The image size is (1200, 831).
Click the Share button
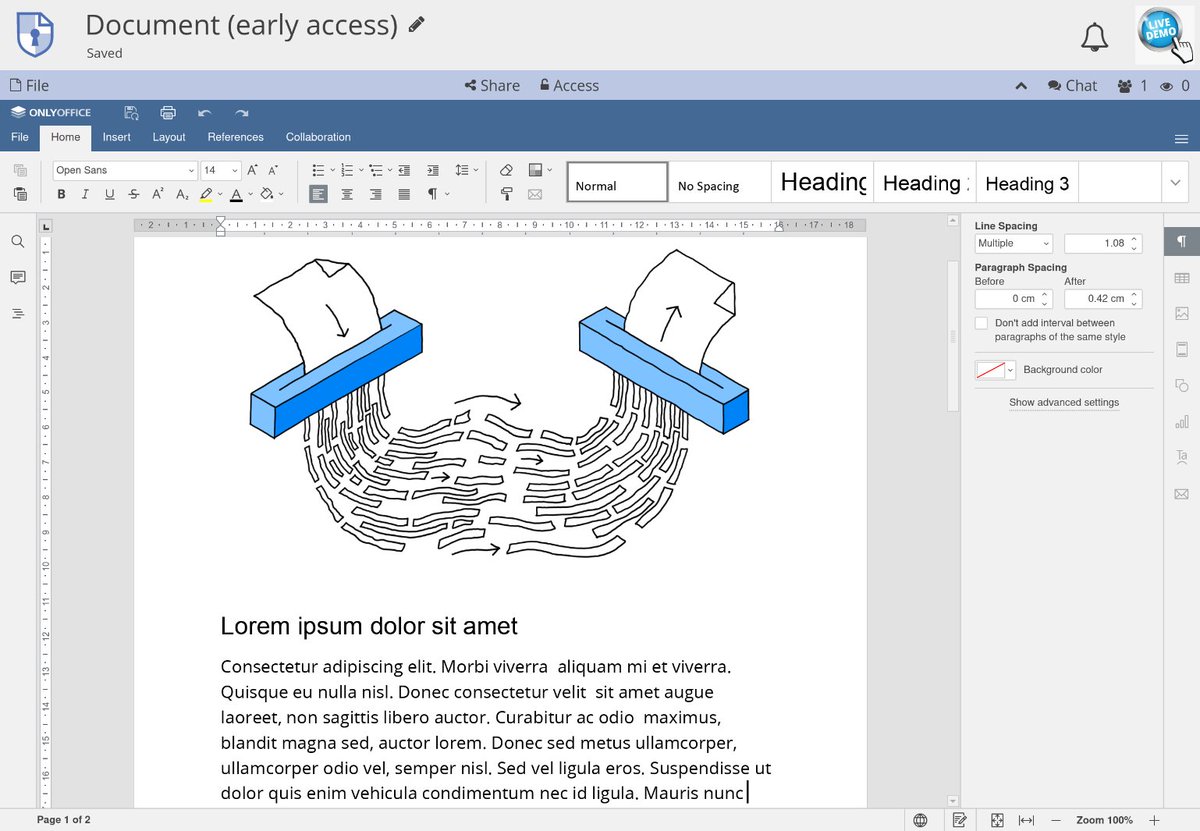pyautogui.click(x=492, y=86)
